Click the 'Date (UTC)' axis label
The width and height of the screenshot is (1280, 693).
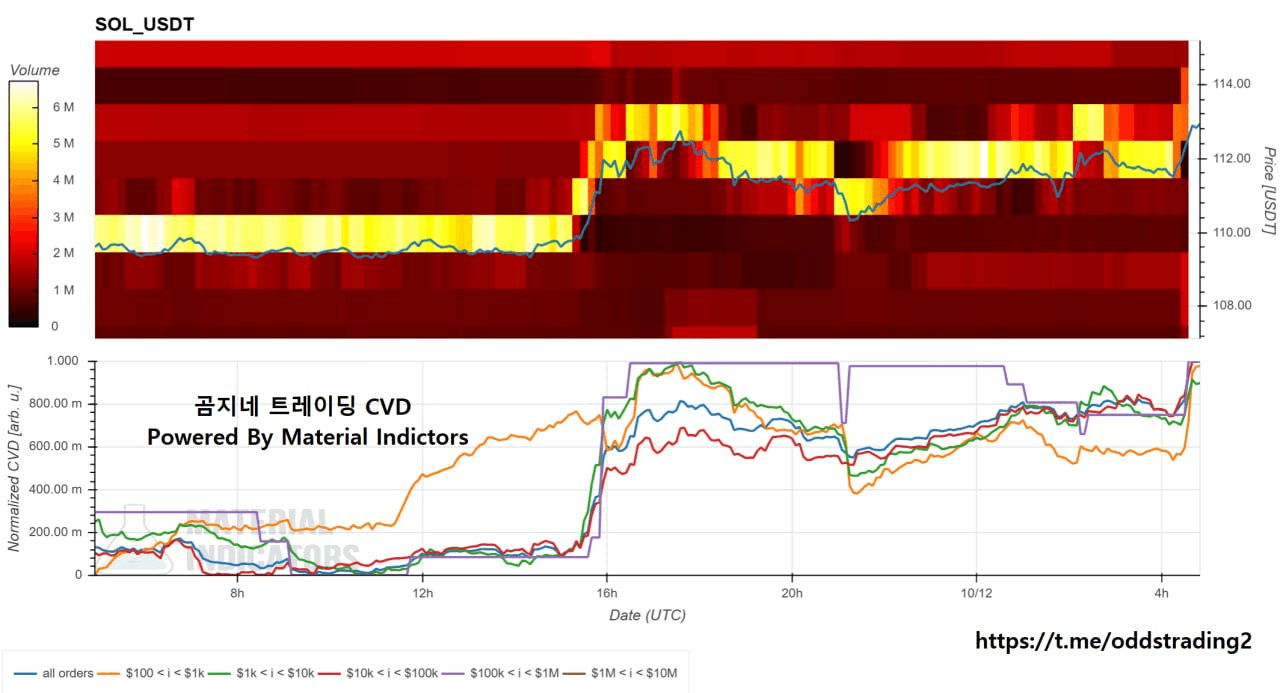[x=648, y=615]
